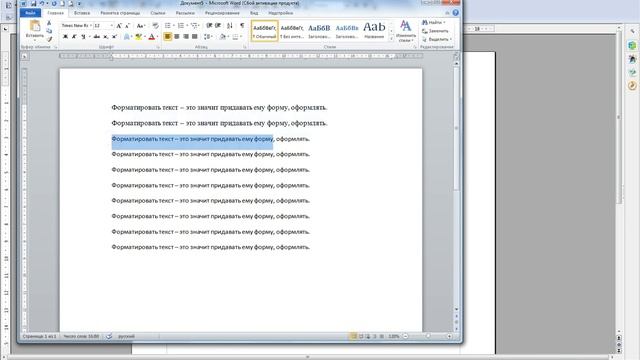This screenshot has width=640, height=360.
Task: Click the Copy icon in the clipboard group
Action: tap(49, 31)
